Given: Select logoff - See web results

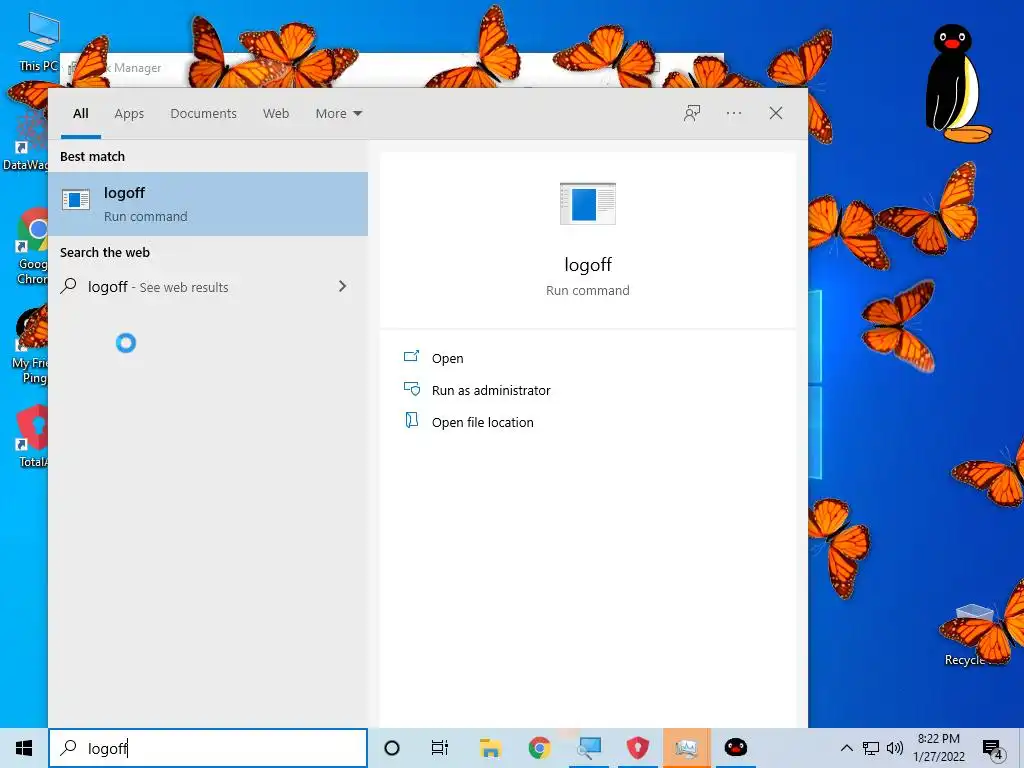Looking at the screenshot, I should pyautogui.click(x=208, y=287).
